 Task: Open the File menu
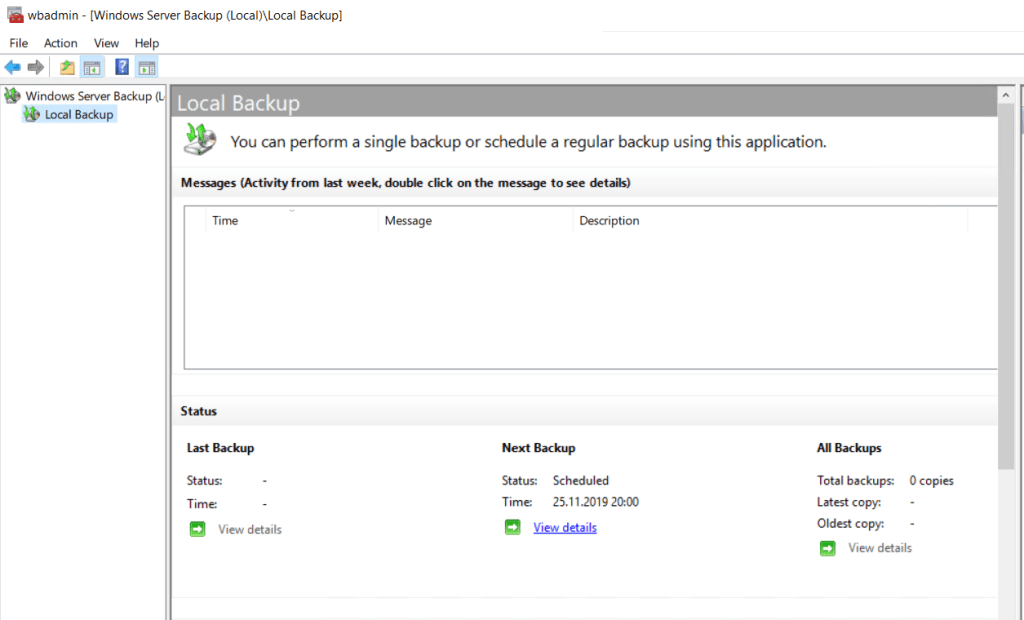pyautogui.click(x=19, y=43)
